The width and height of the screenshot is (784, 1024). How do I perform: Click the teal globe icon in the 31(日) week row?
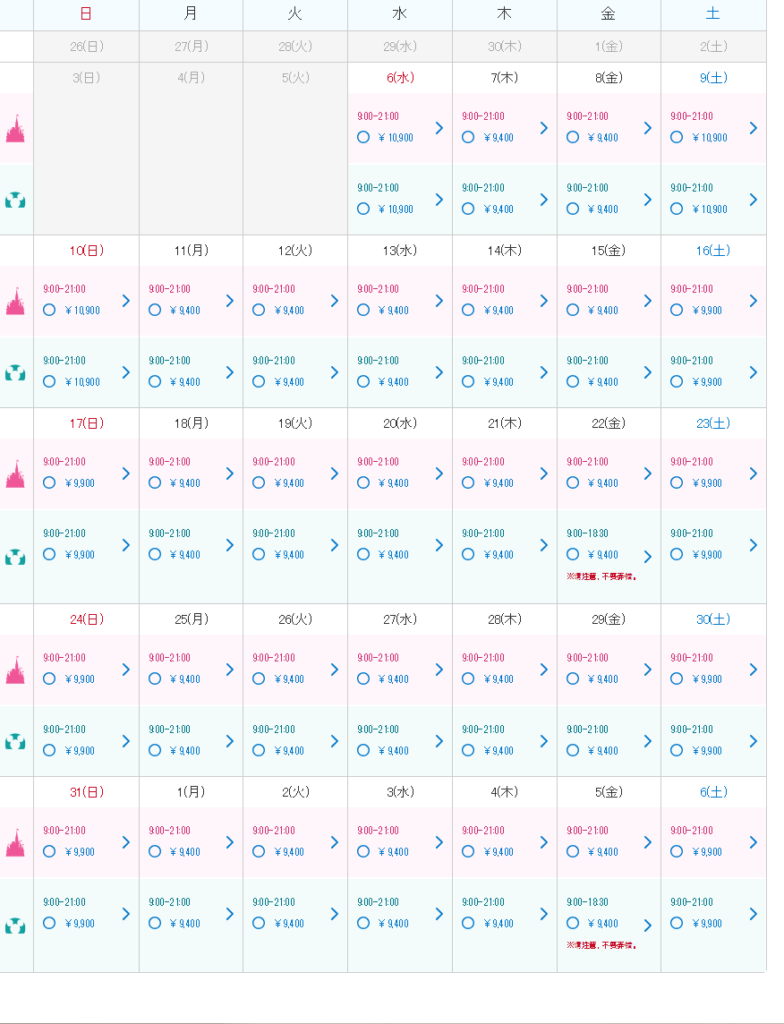pos(15,926)
